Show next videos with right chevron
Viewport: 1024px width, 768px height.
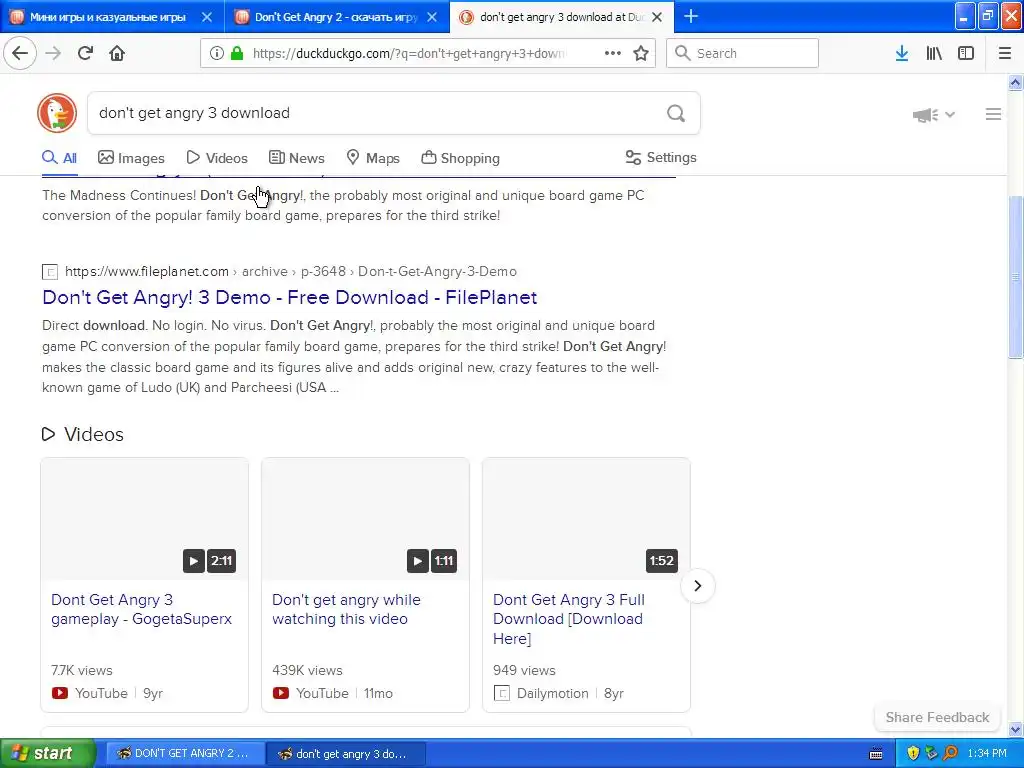697,586
